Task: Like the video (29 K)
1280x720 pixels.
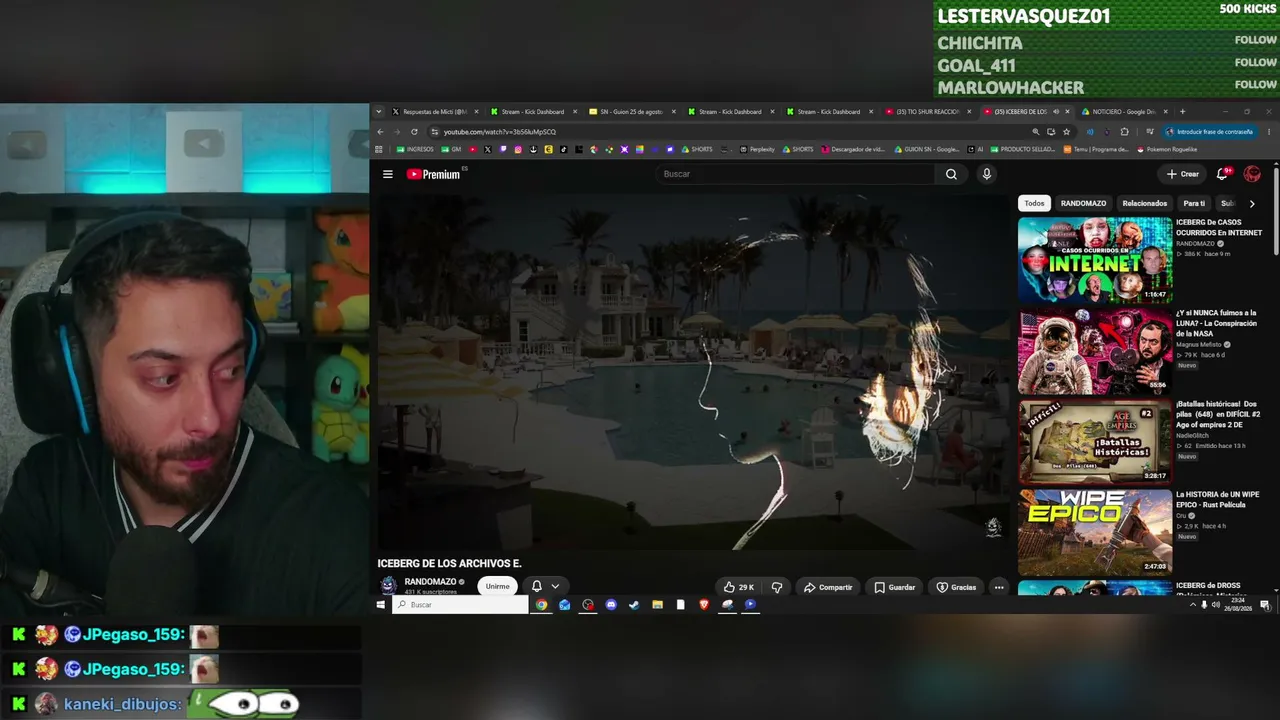Action: [x=739, y=587]
